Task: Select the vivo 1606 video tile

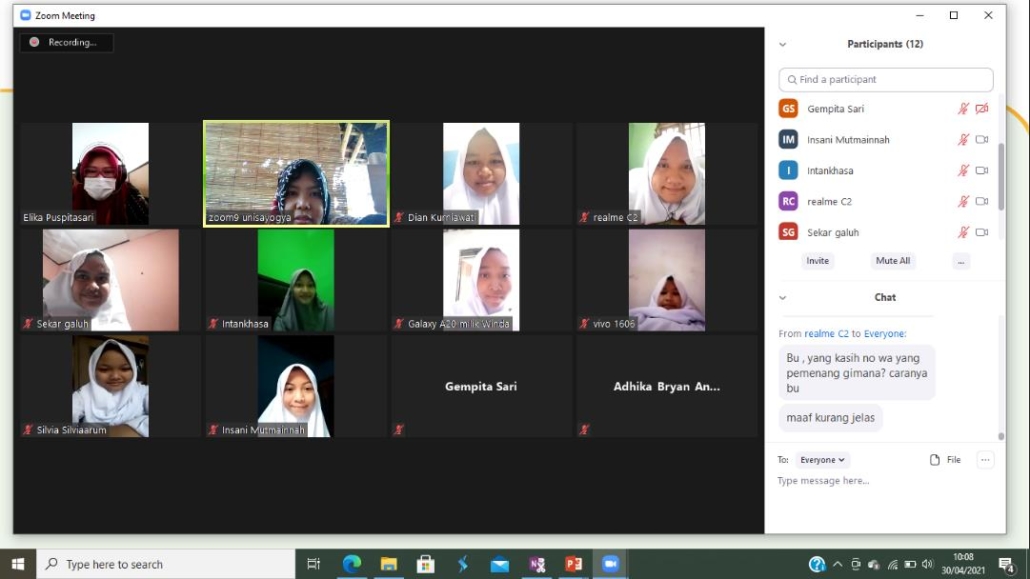Action: click(667, 280)
